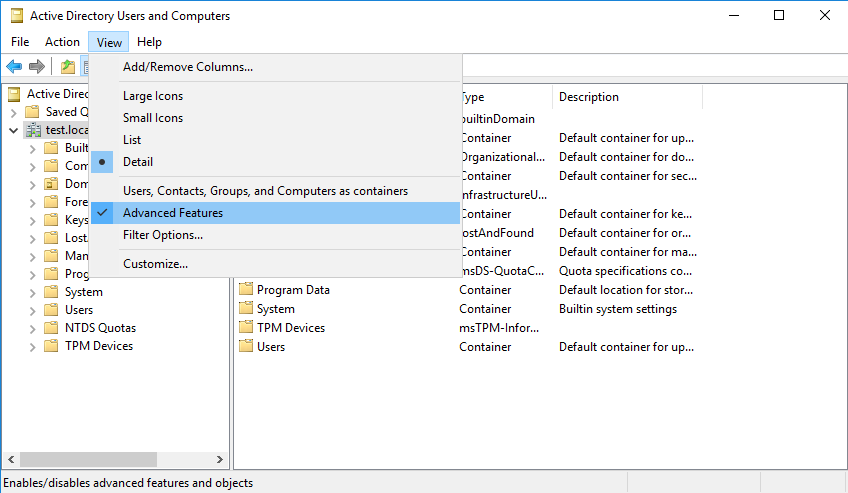Click the Program Data folder icon in list
Viewport: 848px width, 493px height.
246,290
